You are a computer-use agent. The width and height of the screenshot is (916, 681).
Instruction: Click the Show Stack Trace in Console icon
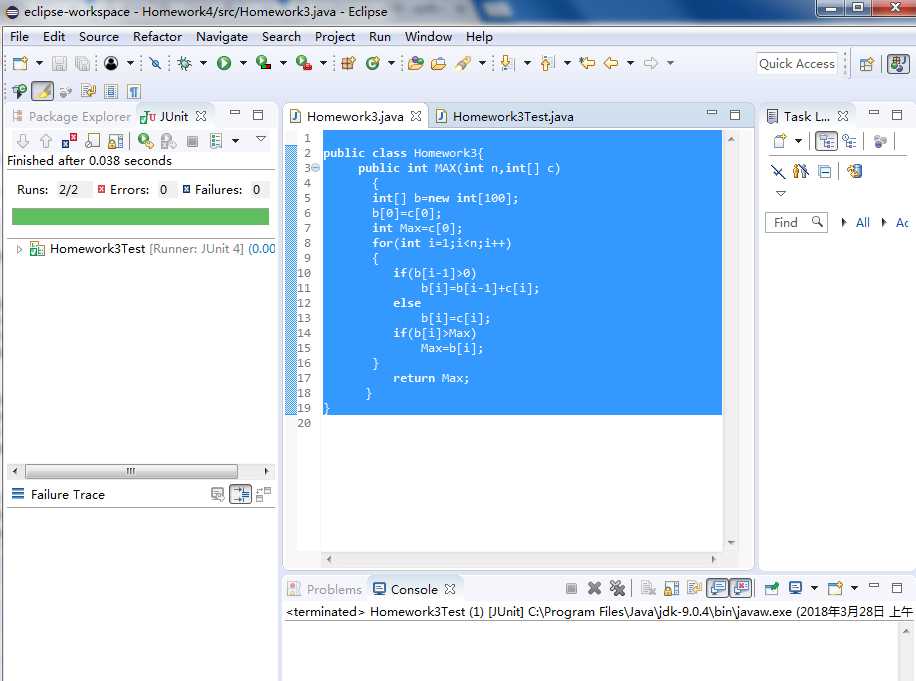tap(217, 495)
